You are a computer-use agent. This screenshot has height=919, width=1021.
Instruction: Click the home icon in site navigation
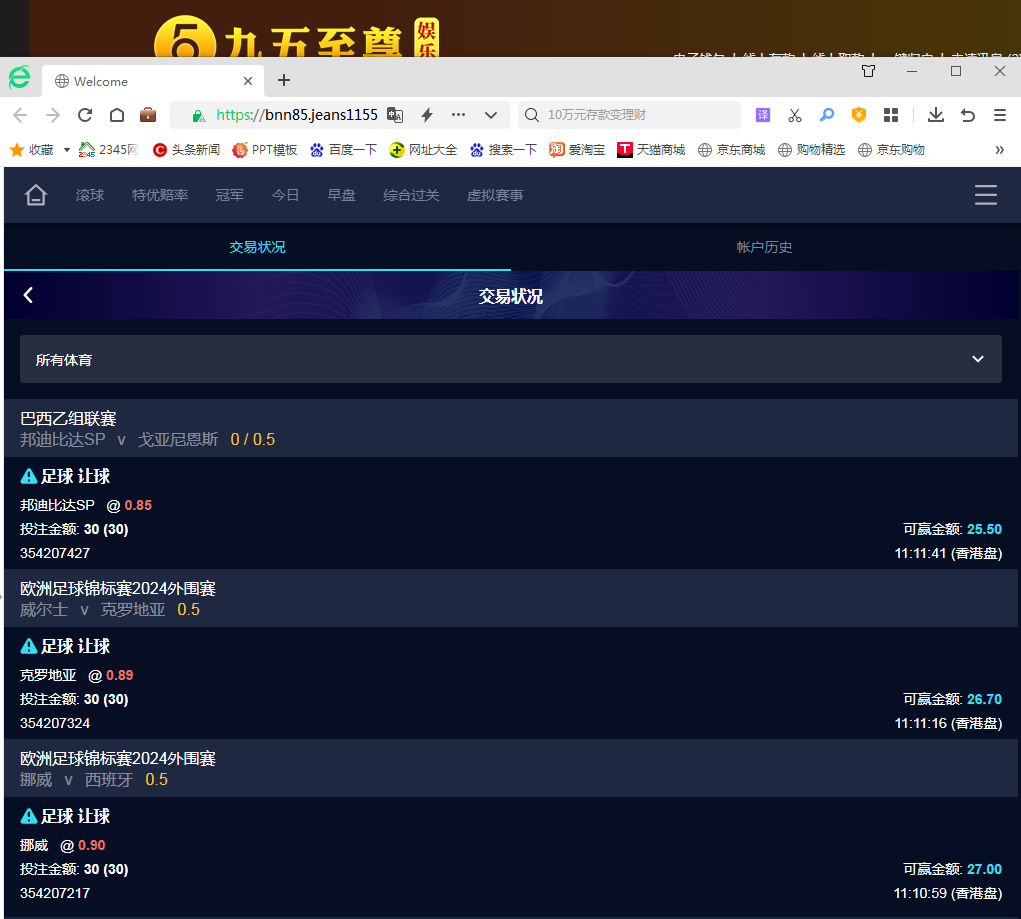tap(36, 195)
